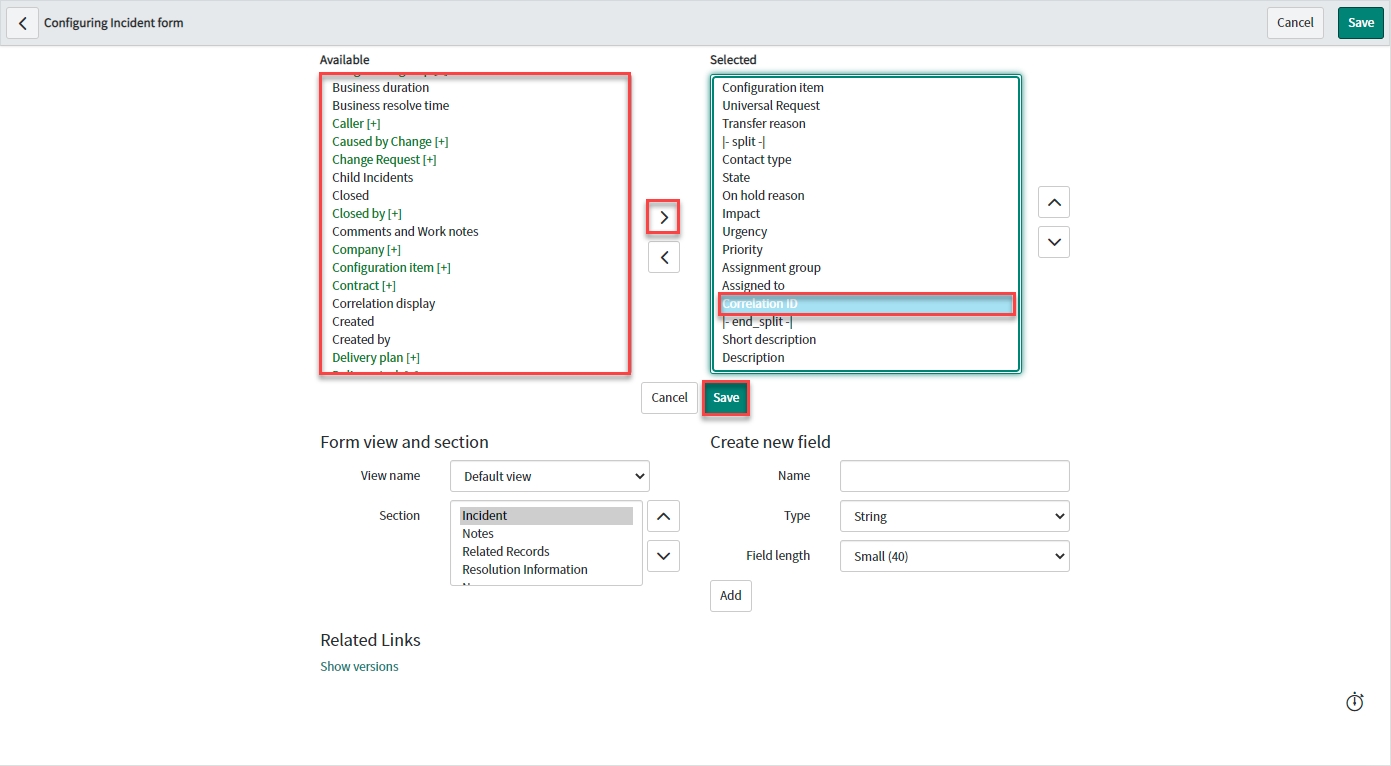
Task: Move section up using arrow button
Action: click(x=664, y=516)
